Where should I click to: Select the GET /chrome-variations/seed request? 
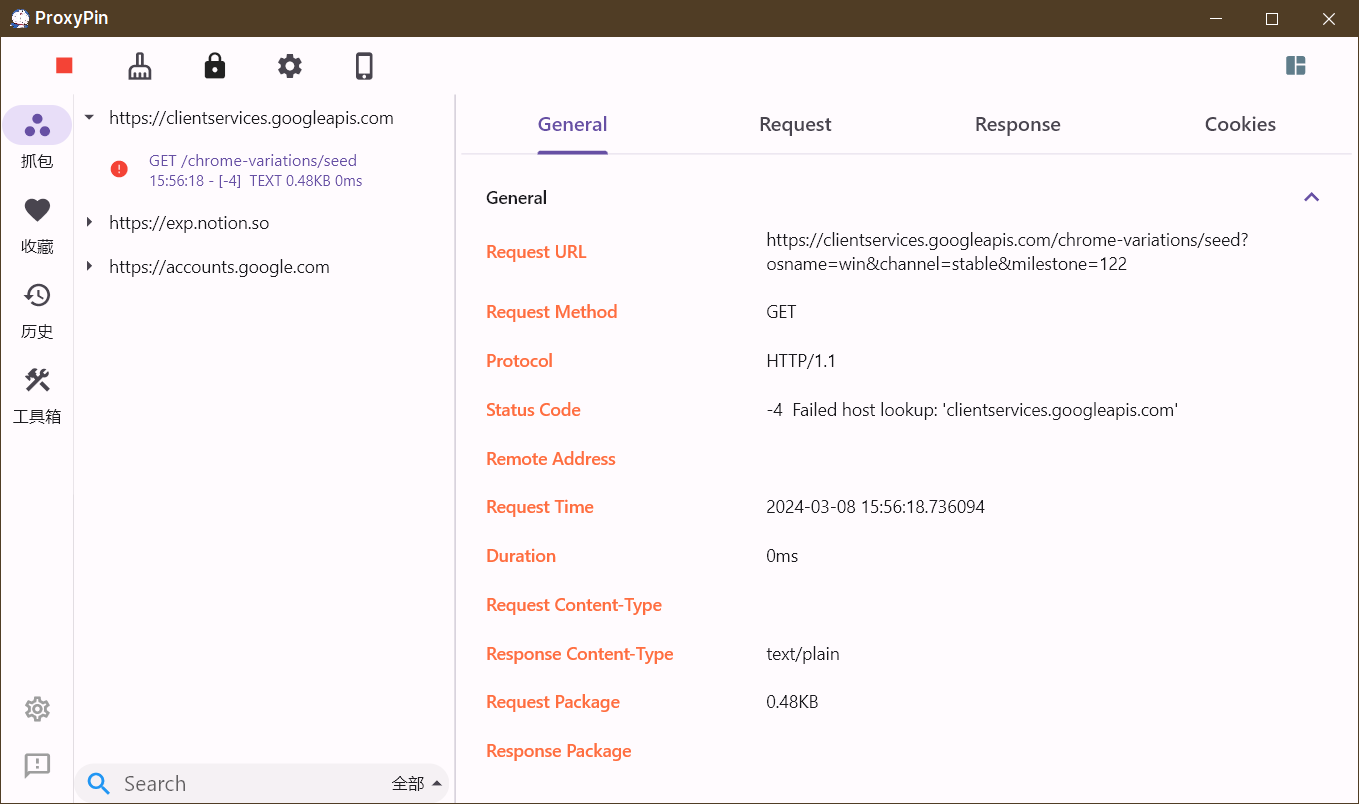pos(253,170)
